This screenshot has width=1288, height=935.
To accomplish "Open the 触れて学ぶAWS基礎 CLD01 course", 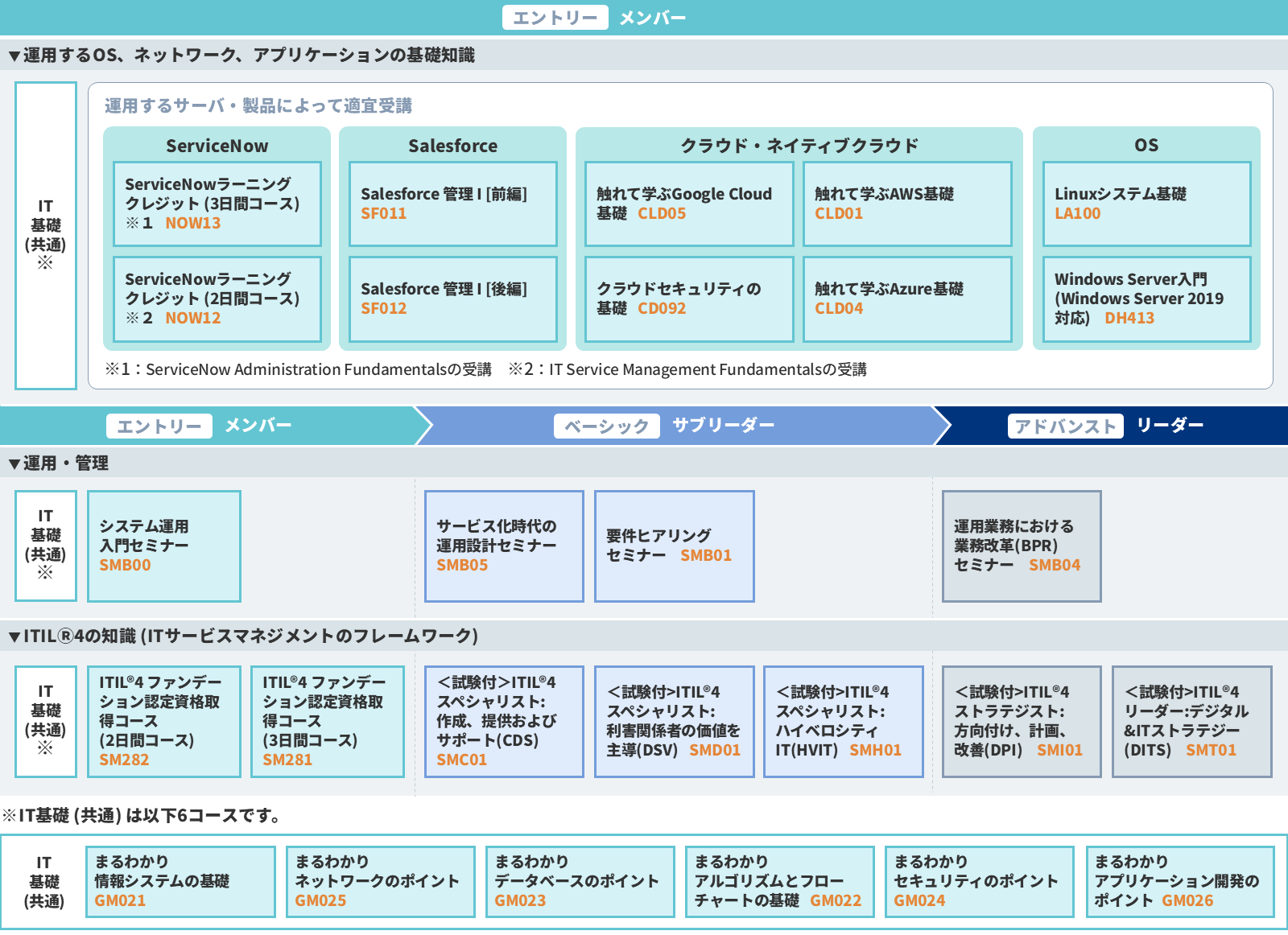I will click(x=908, y=204).
